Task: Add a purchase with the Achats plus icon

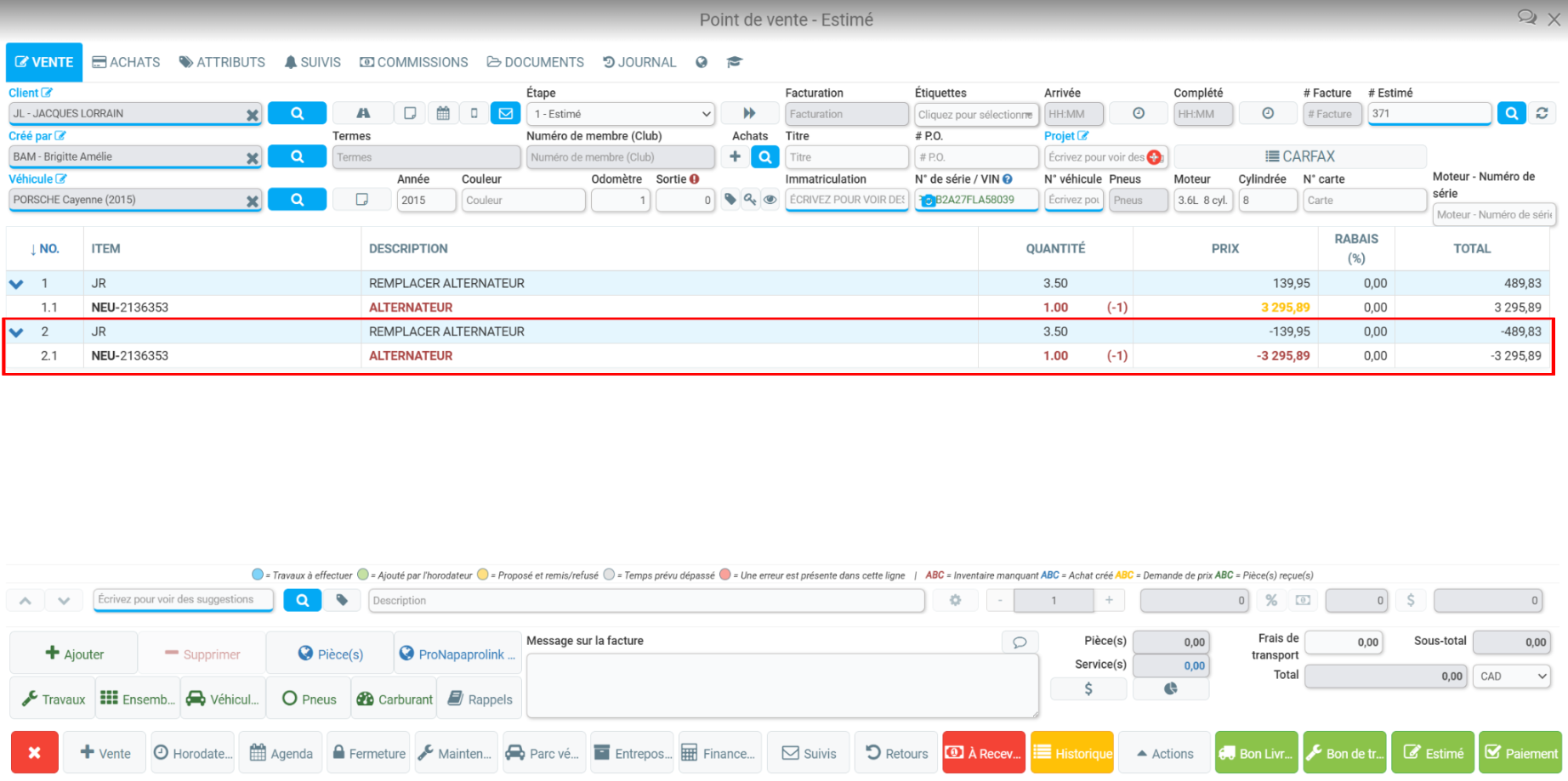Action: pyautogui.click(x=736, y=156)
